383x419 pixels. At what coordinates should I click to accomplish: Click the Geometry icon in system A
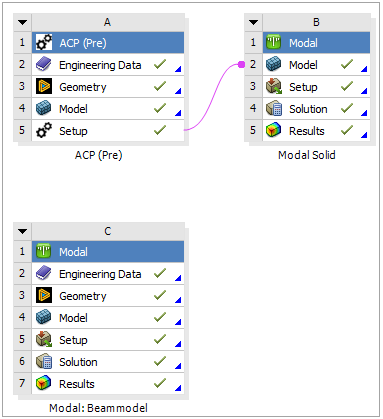click(x=44, y=86)
